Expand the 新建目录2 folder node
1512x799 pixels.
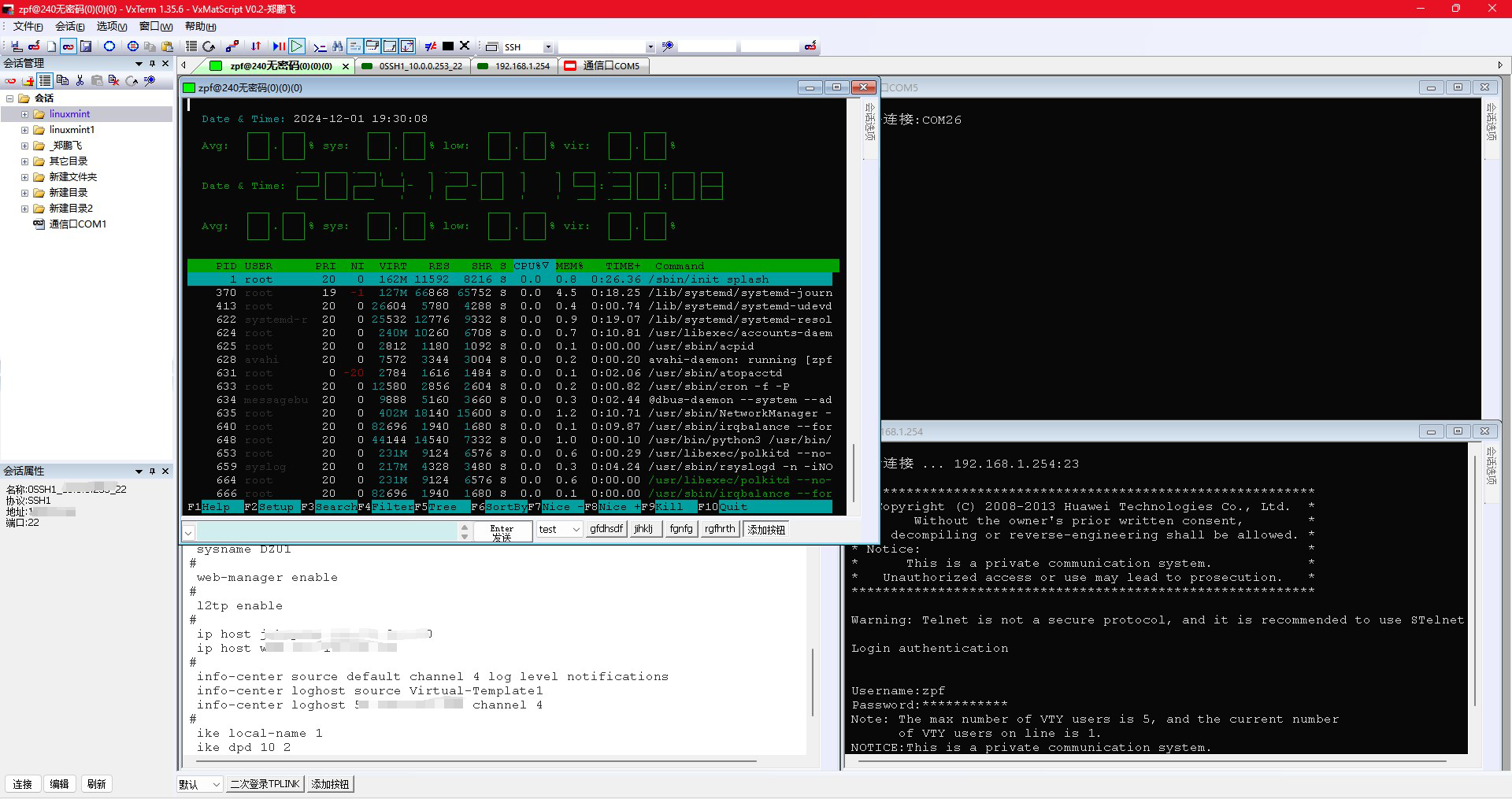pyautogui.click(x=24, y=209)
